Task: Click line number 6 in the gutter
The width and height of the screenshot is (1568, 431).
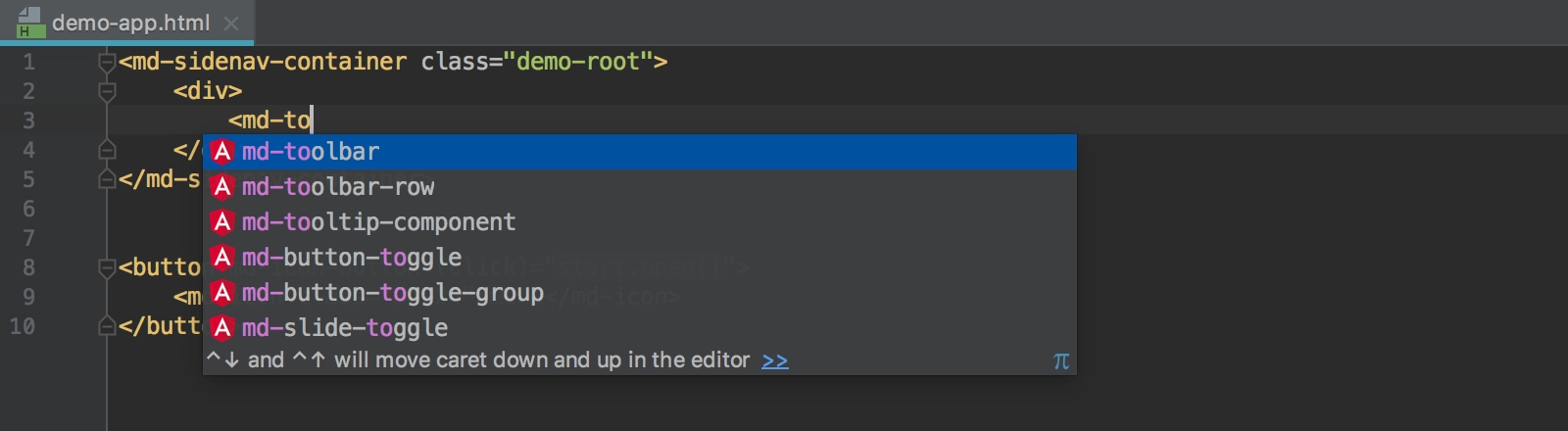Action: coord(28,209)
